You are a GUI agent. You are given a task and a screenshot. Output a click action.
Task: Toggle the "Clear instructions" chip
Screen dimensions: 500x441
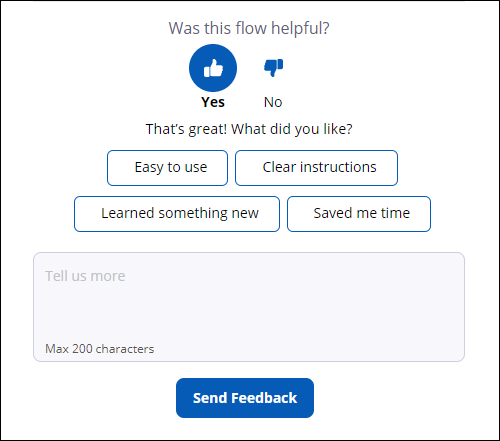(316, 168)
